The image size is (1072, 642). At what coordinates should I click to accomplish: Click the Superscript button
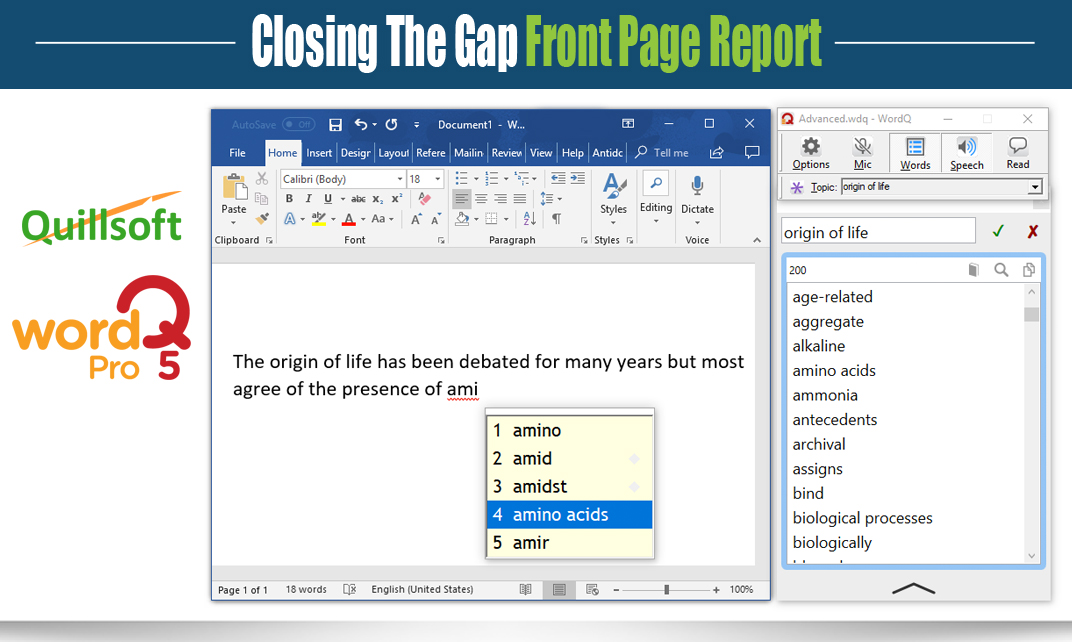click(x=397, y=199)
